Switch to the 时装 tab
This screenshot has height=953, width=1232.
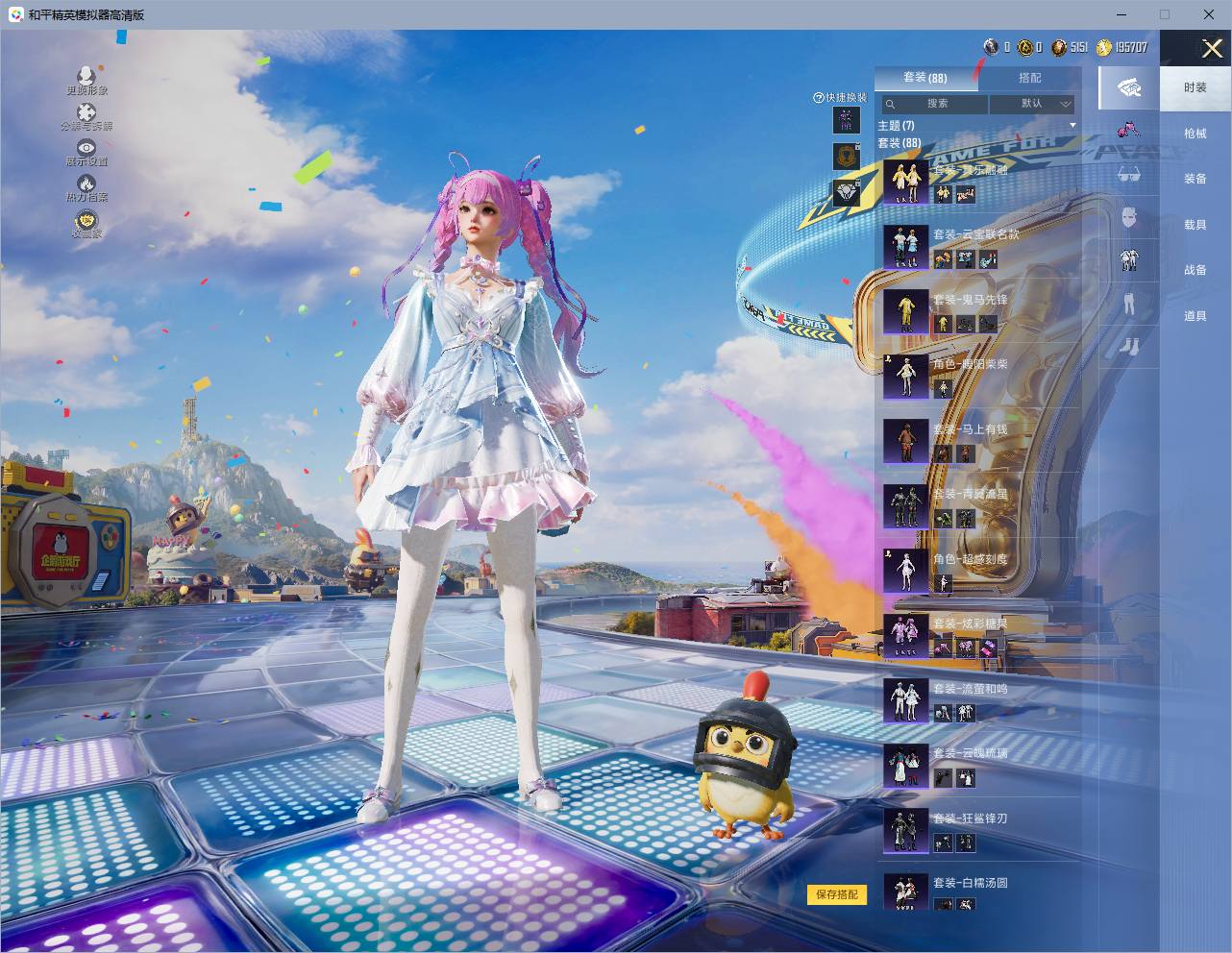tap(1195, 87)
